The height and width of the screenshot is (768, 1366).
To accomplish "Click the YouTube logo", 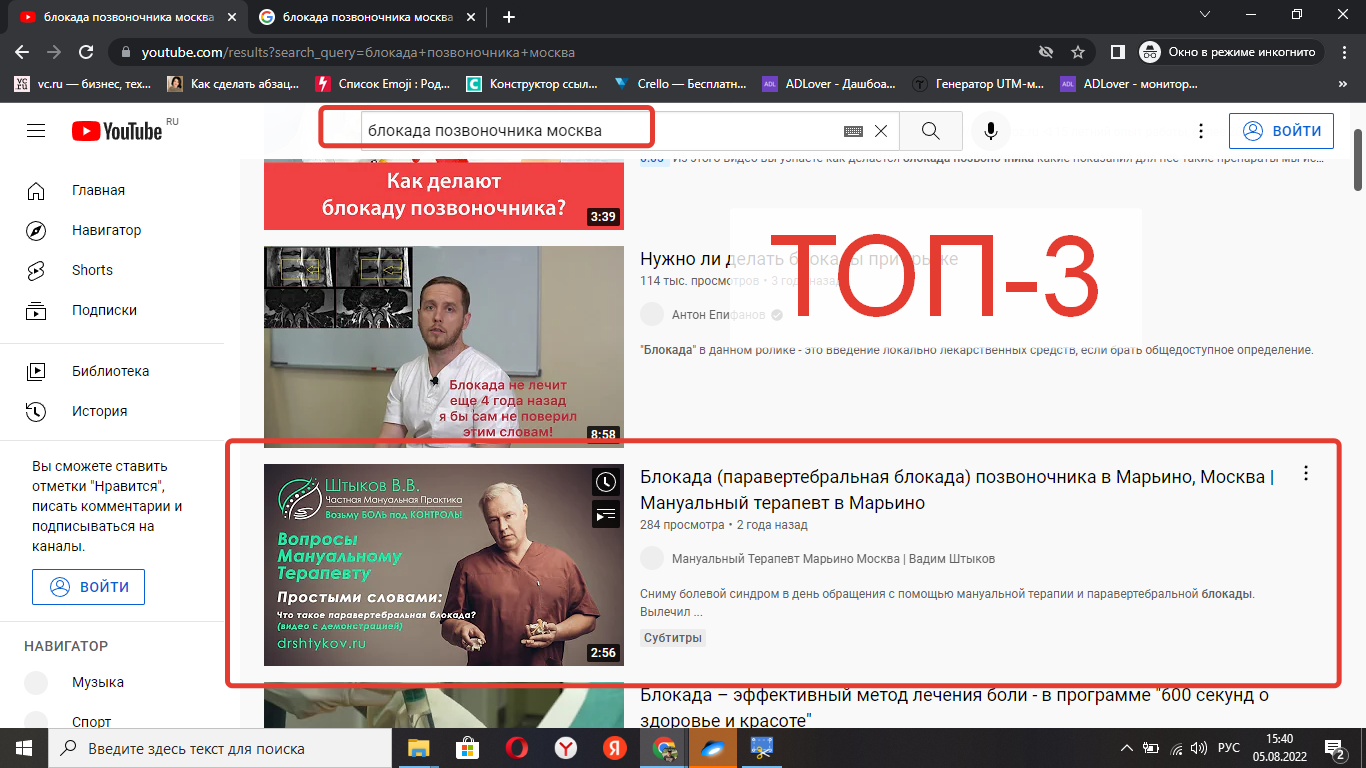I will click(x=116, y=131).
